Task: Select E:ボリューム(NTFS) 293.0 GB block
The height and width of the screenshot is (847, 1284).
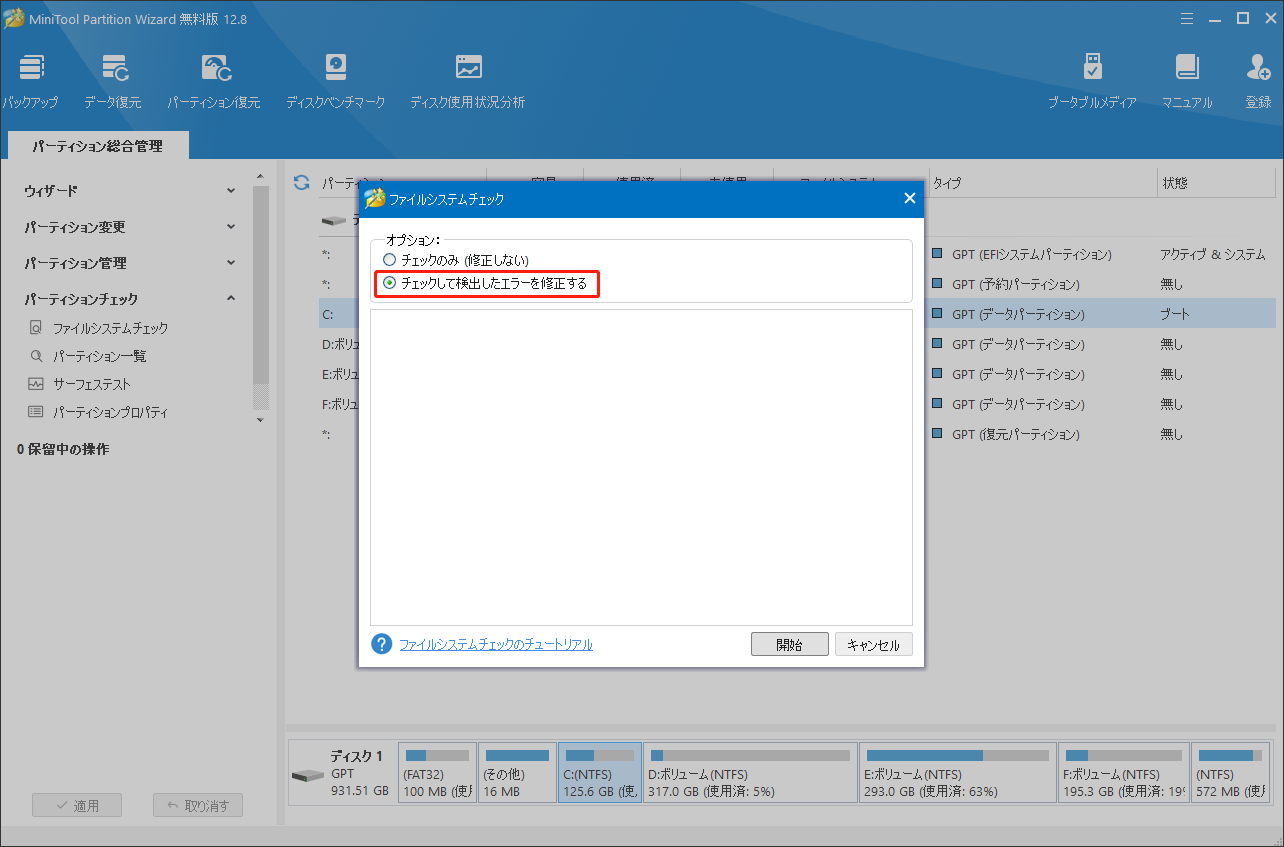Action: [x=958, y=772]
